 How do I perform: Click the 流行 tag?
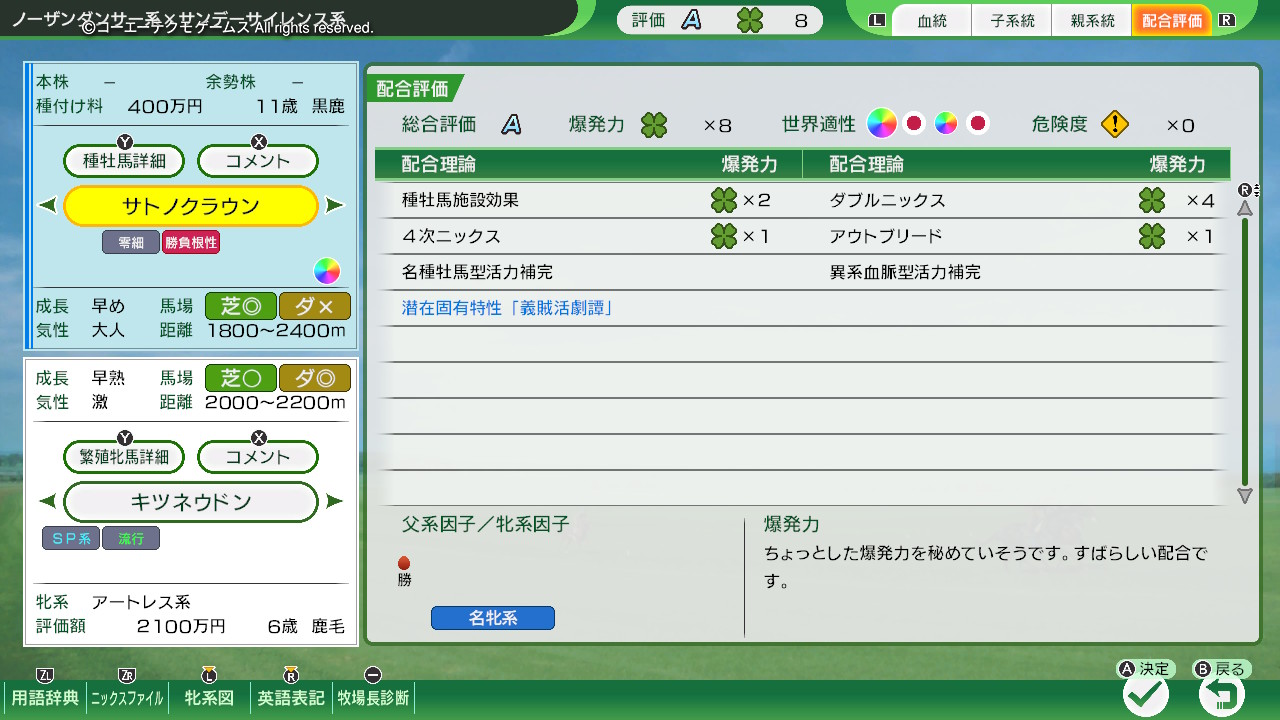(x=131, y=539)
